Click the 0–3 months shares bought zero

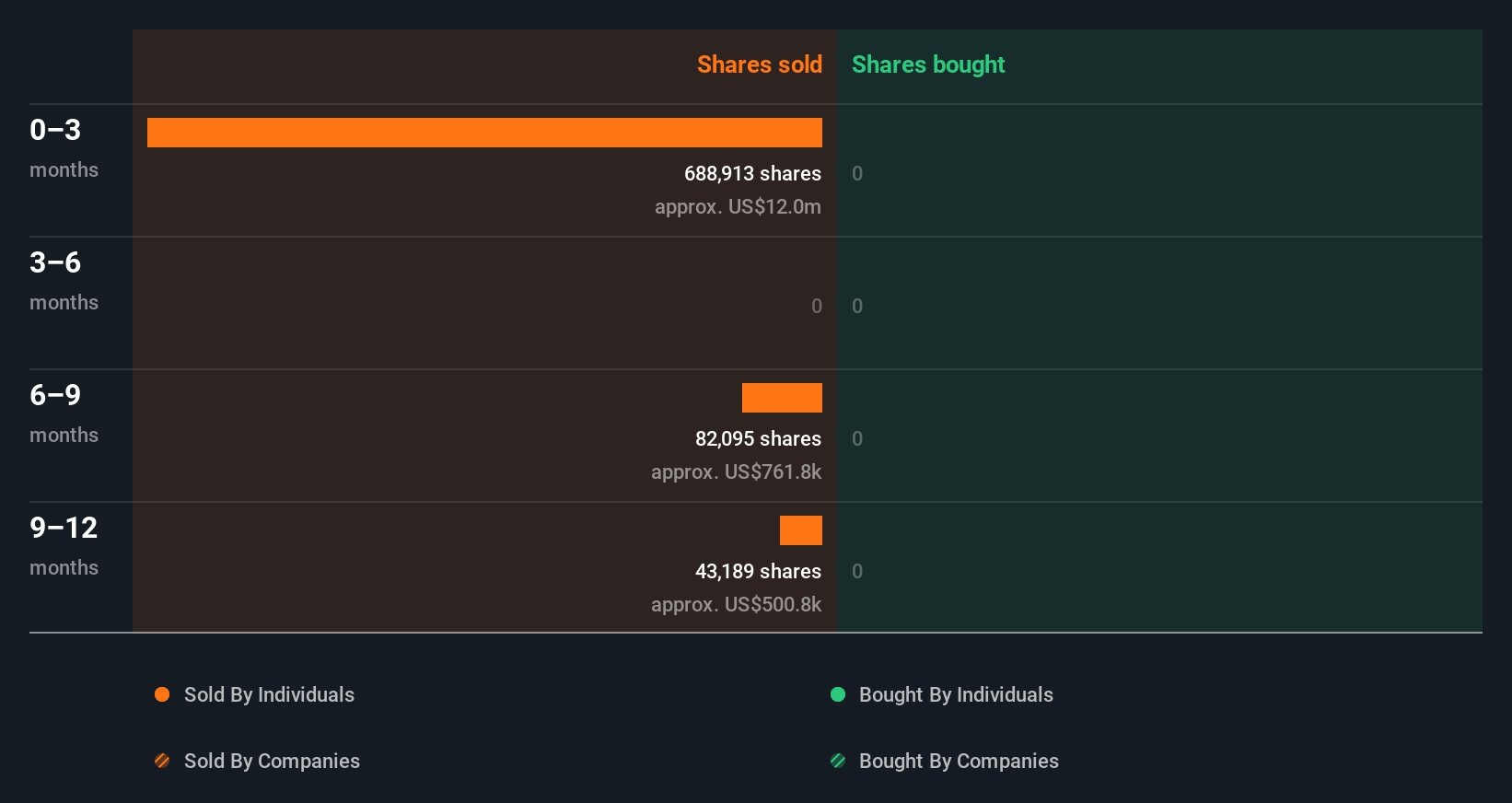pyautogui.click(x=857, y=173)
